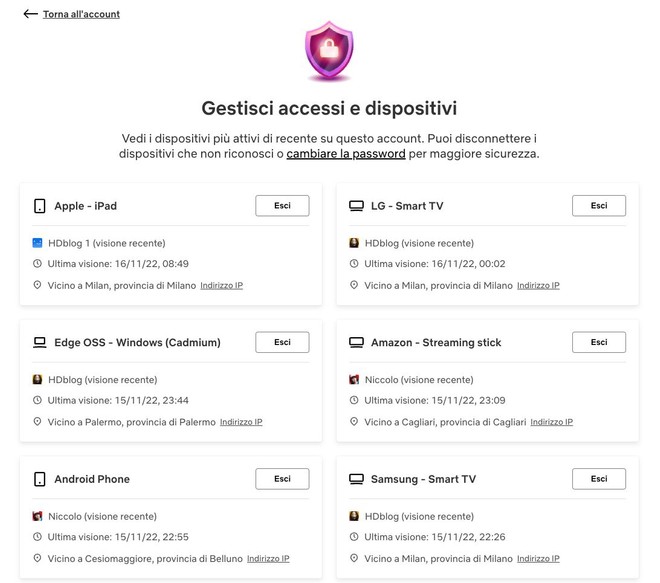660x583 pixels.
Task: Open the Torna all'account link
Action: click(x=81, y=14)
